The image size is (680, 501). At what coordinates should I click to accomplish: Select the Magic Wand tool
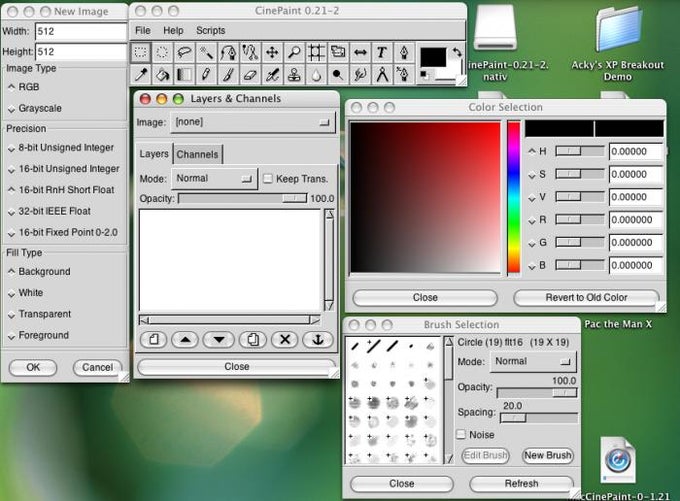[x=207, y=52]
